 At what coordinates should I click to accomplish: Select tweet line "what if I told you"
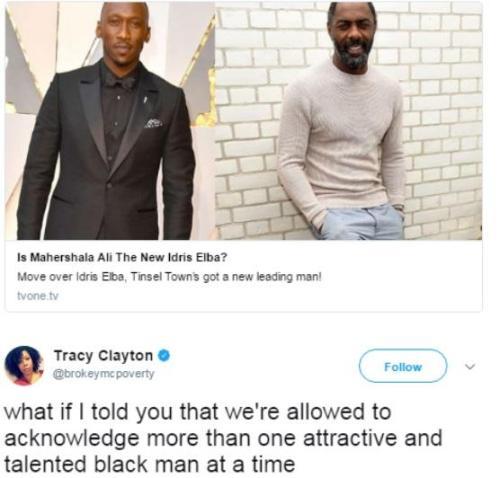point(197,412)
